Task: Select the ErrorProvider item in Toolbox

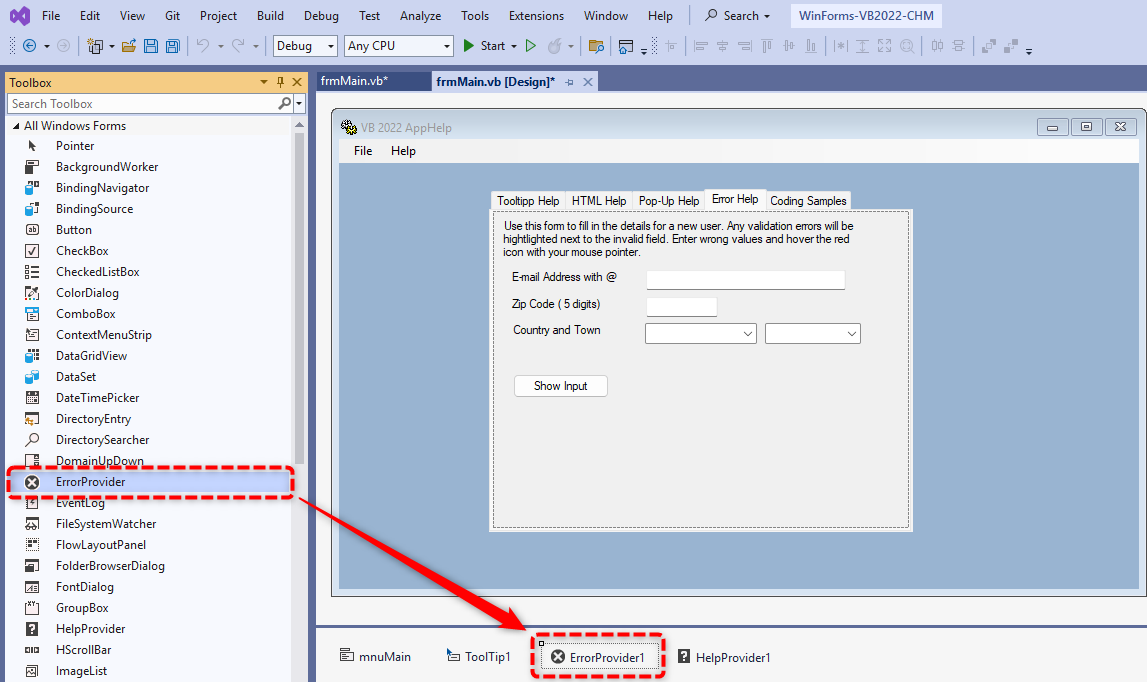Action: tap(90, 482)
